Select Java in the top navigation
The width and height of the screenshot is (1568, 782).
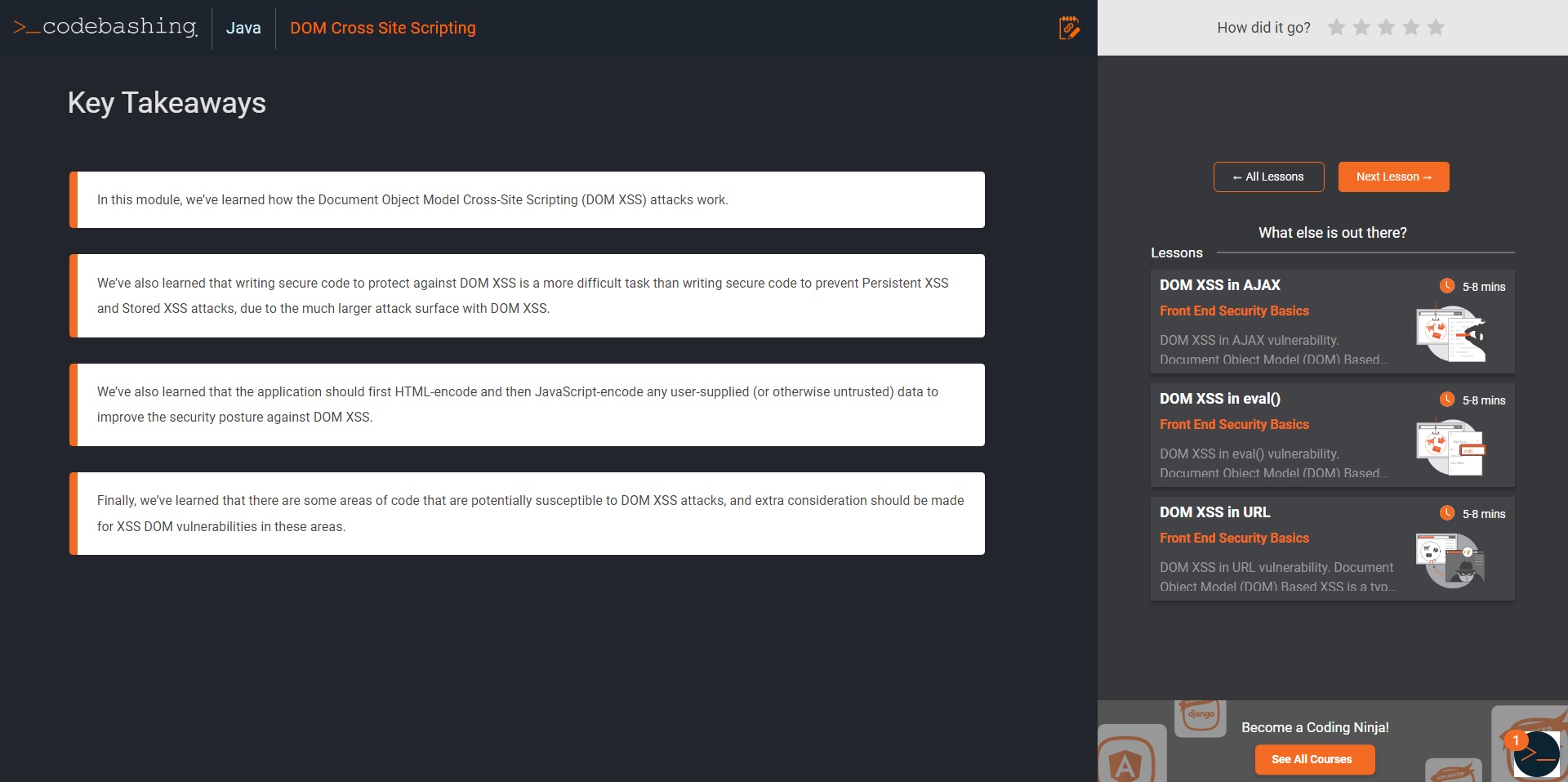pyautogui.click(x=243, y=27)
